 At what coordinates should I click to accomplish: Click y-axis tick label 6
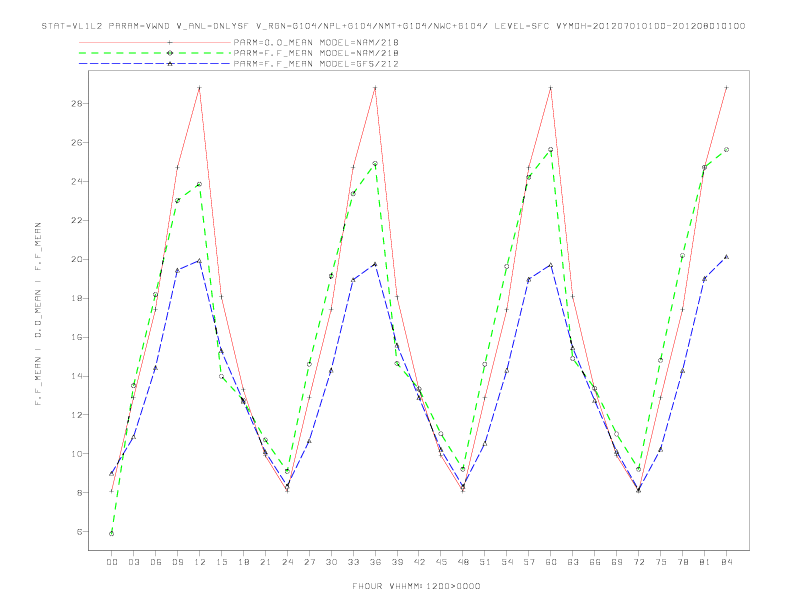tap(79, 532)
